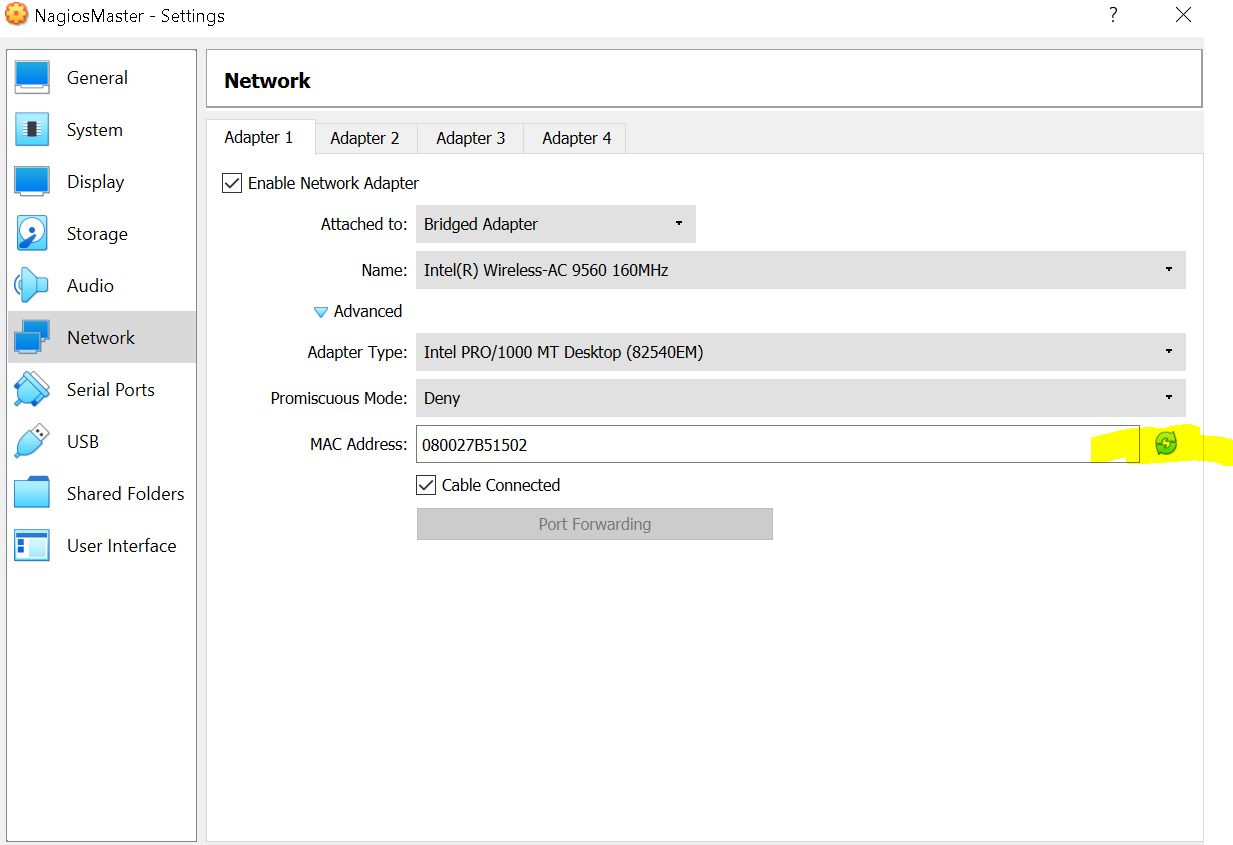Switch to the Adapter 4 tab
Image resolution: width=1233 pixels, height=845 pixels.
[x=573, y=137]
